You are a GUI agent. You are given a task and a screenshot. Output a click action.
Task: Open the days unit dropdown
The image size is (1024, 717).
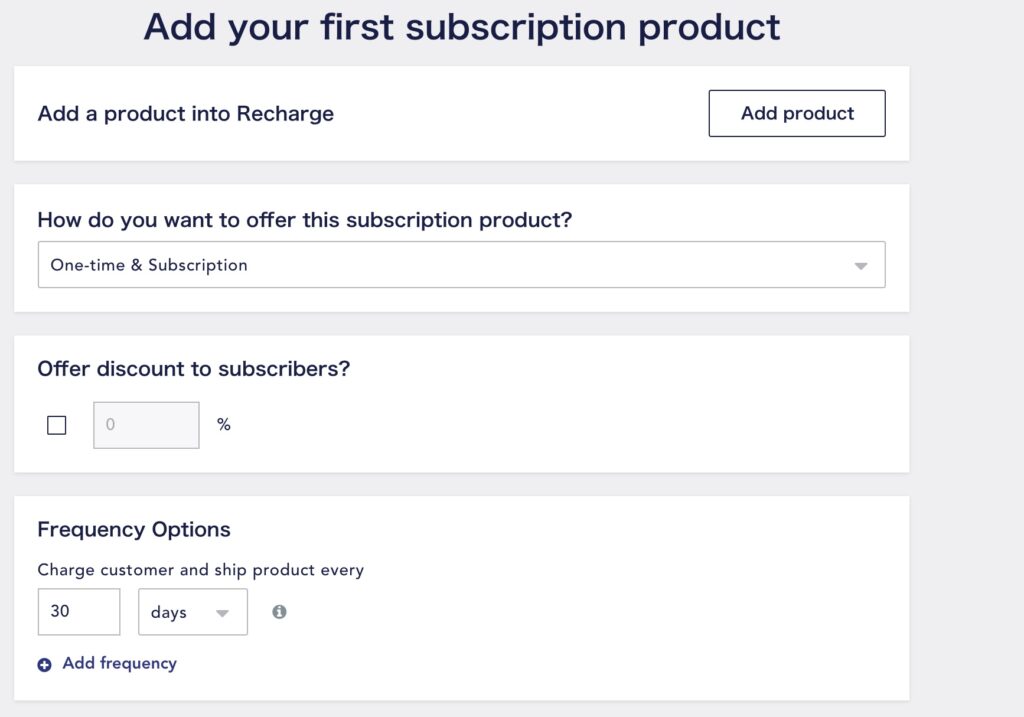pos(193,612)
